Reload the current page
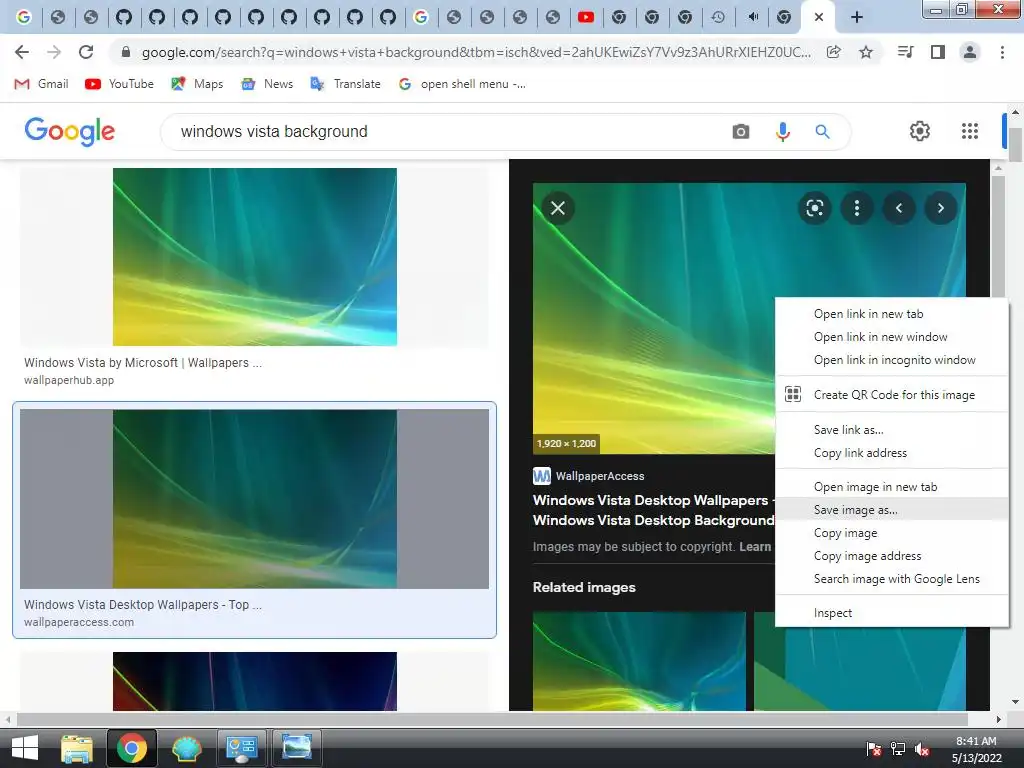This screenshot has height=768, width=1024. [86, 52]
